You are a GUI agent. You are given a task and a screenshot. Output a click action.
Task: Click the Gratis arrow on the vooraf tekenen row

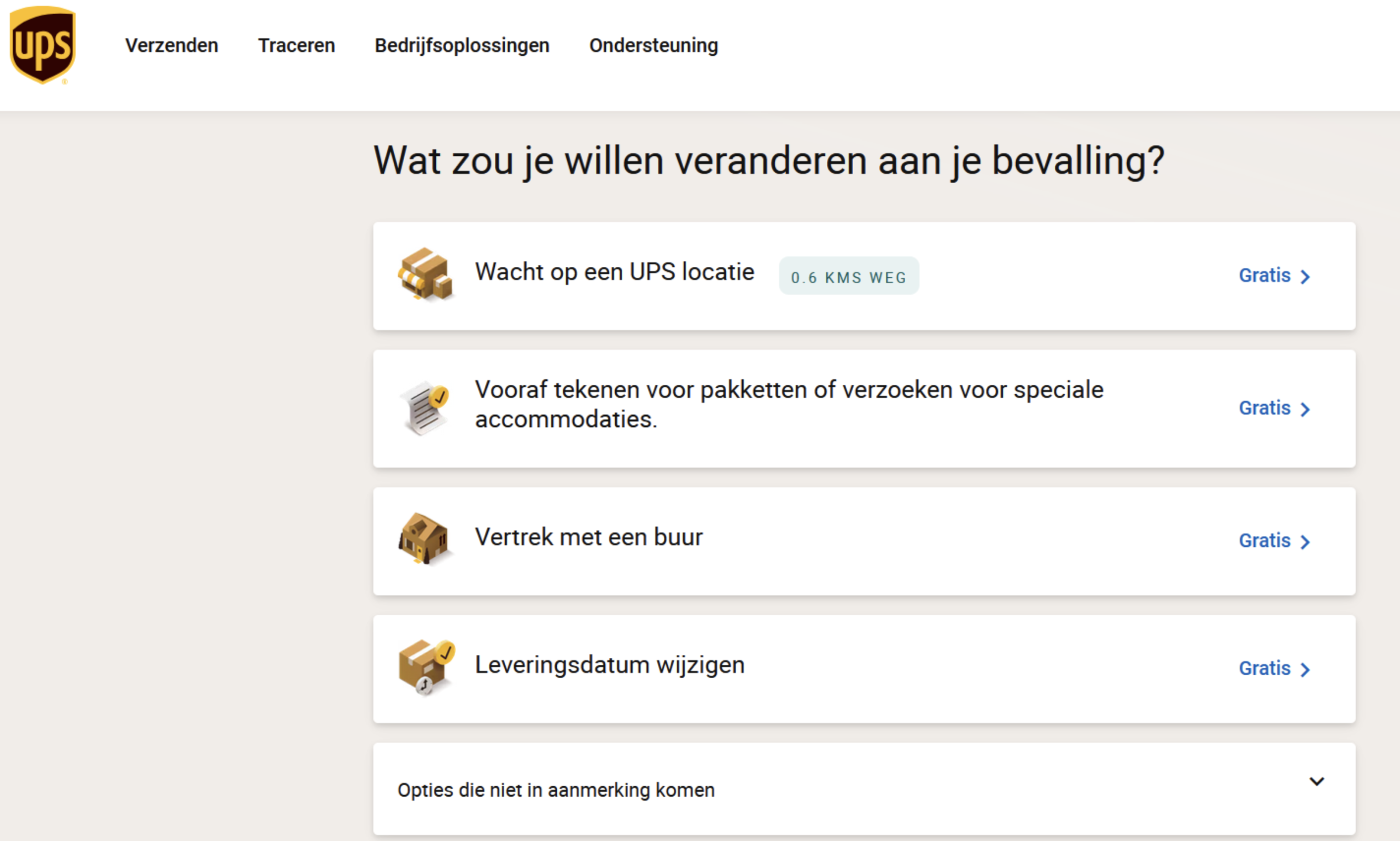[1306, 409]
